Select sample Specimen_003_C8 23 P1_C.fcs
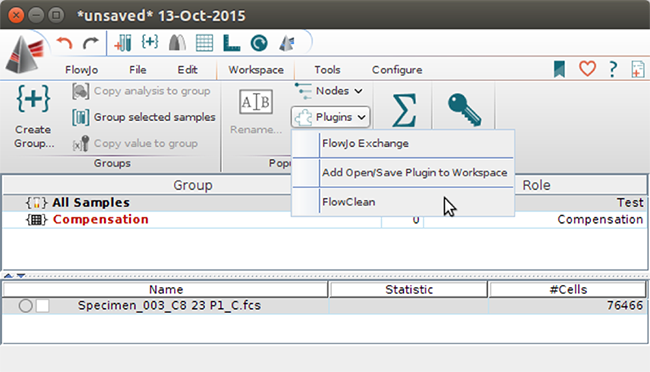 (169, 306)
